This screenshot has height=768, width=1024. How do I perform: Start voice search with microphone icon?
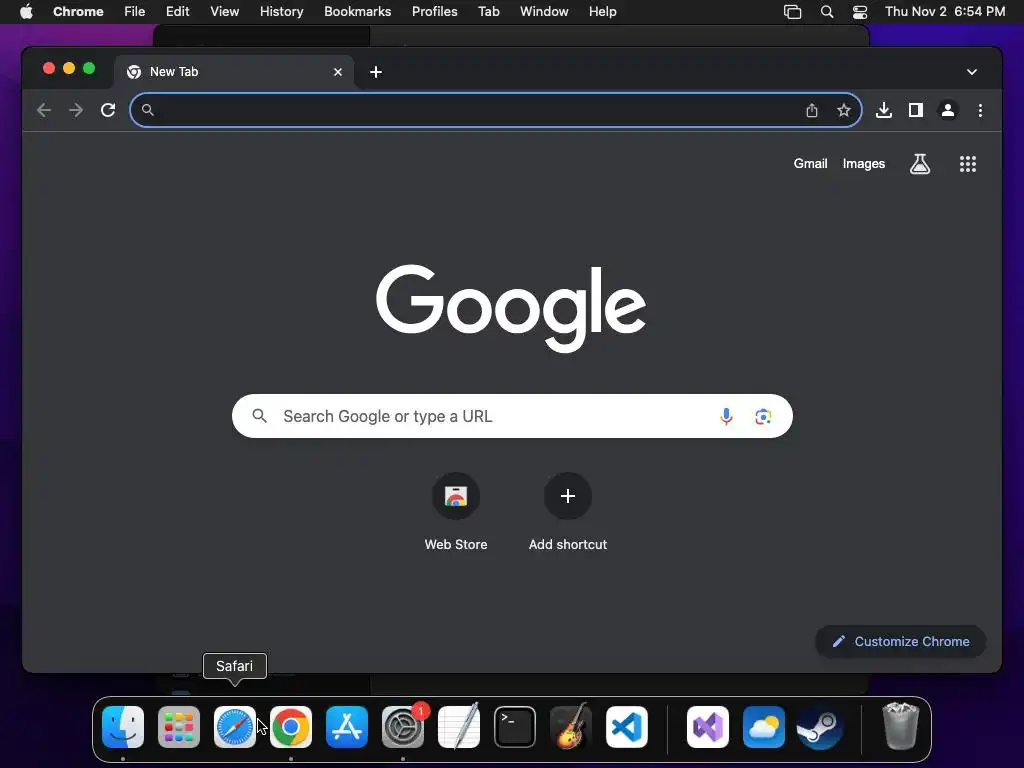point(726,416)
